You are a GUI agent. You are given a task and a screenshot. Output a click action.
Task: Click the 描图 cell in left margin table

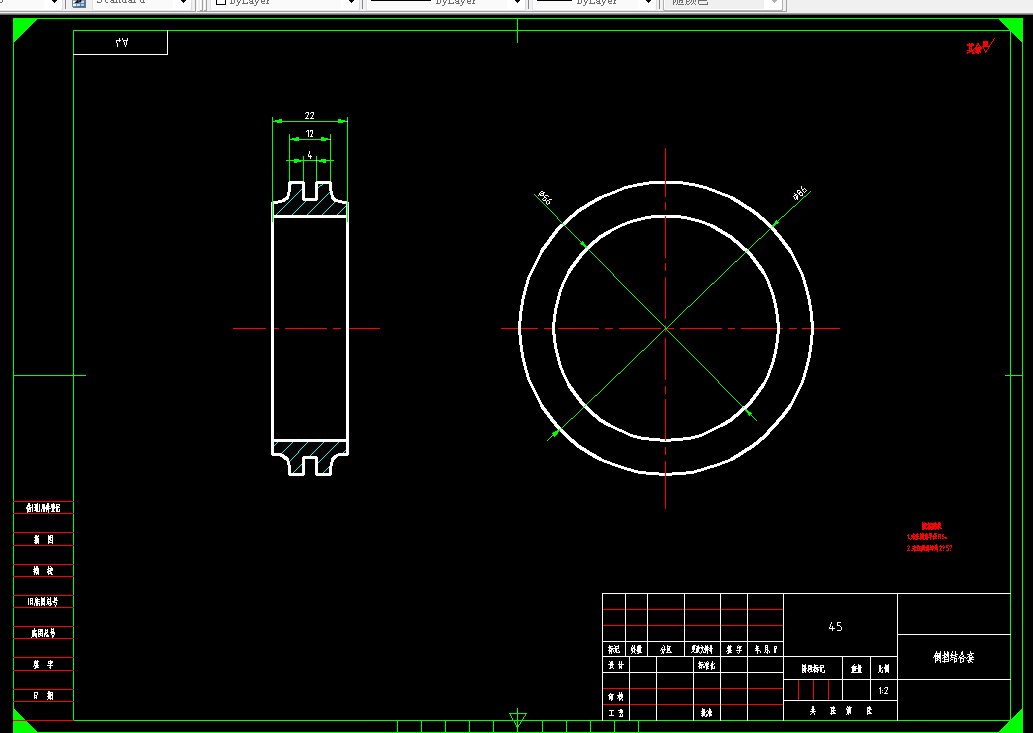(x=43, y=539)
